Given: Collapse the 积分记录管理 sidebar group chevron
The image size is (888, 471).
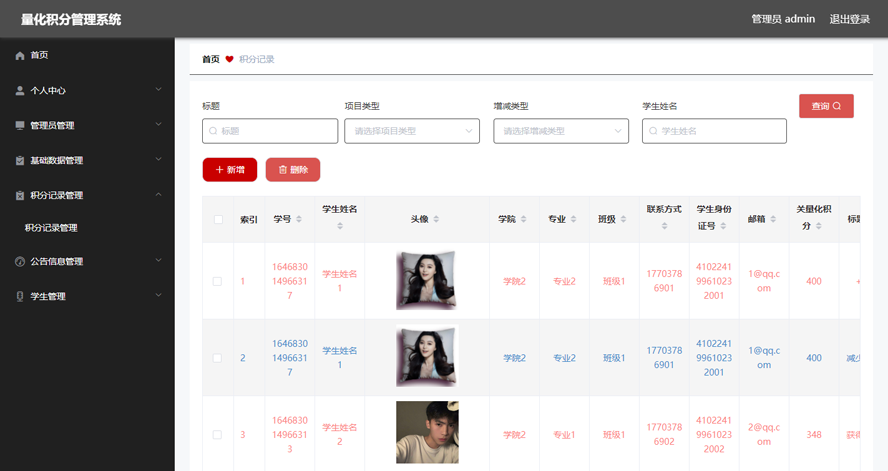Looking at the screenshot, I should coord(158,195).
